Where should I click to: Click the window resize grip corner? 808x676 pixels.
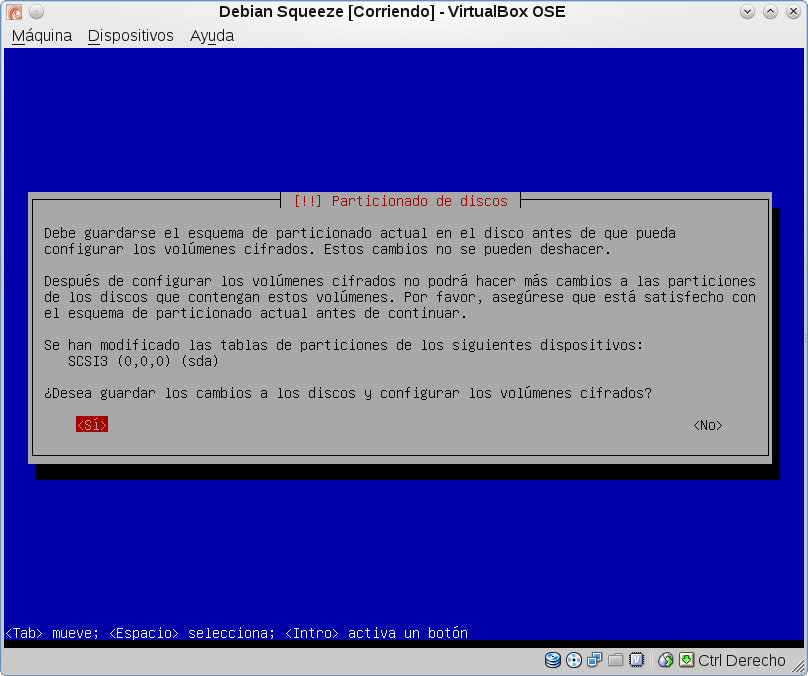point(798,666)
